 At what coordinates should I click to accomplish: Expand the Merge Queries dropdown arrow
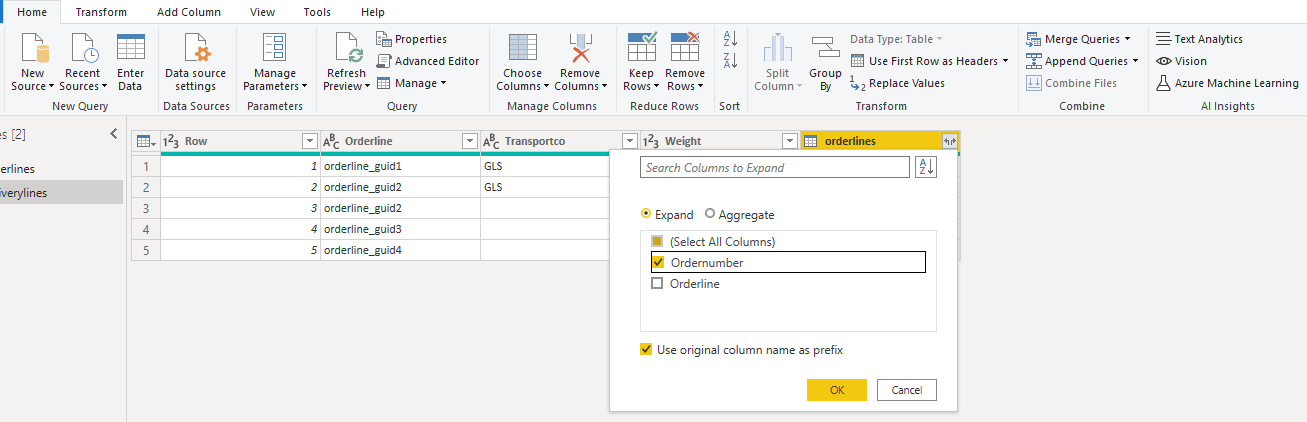pos(1127,39)
